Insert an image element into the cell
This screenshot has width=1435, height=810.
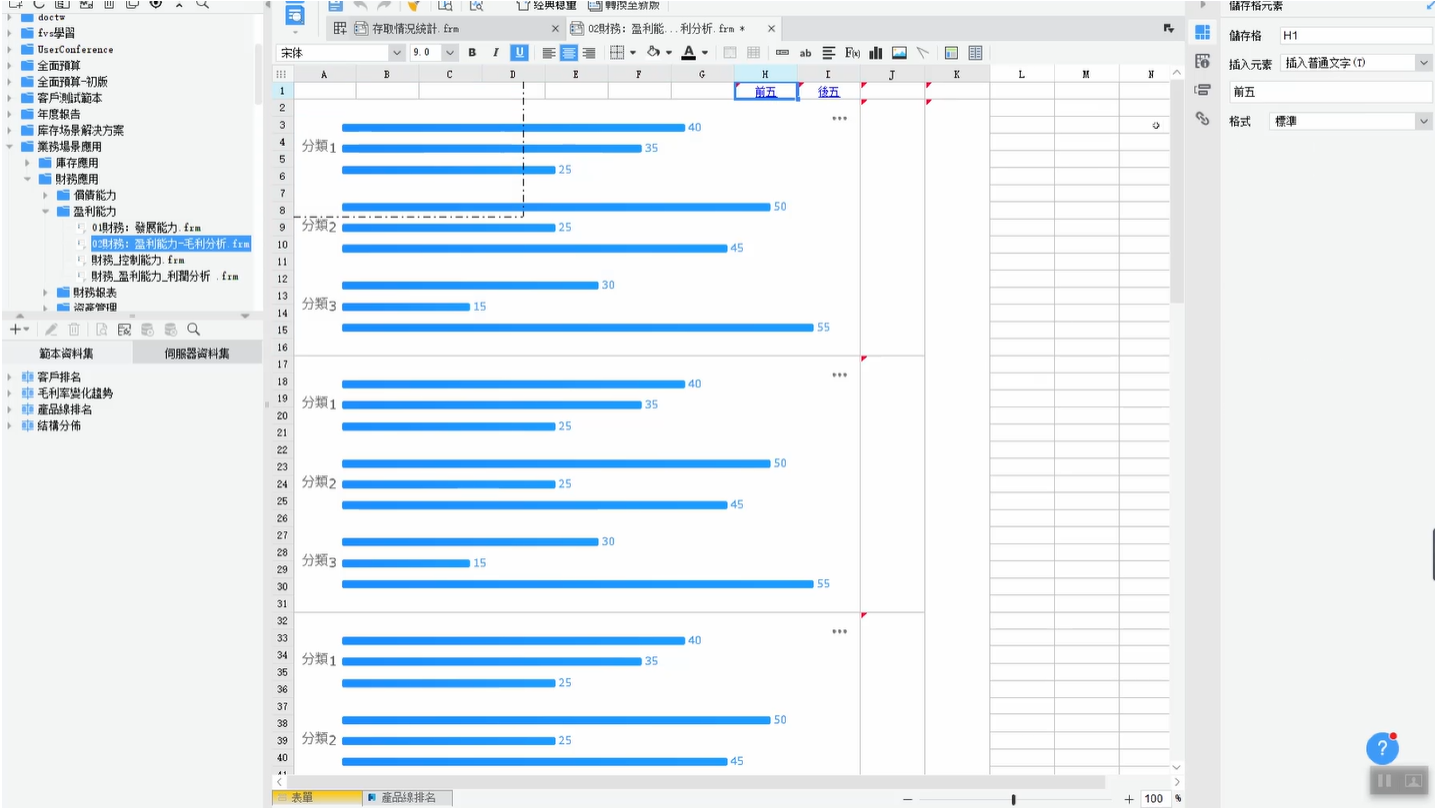[899, 53]
